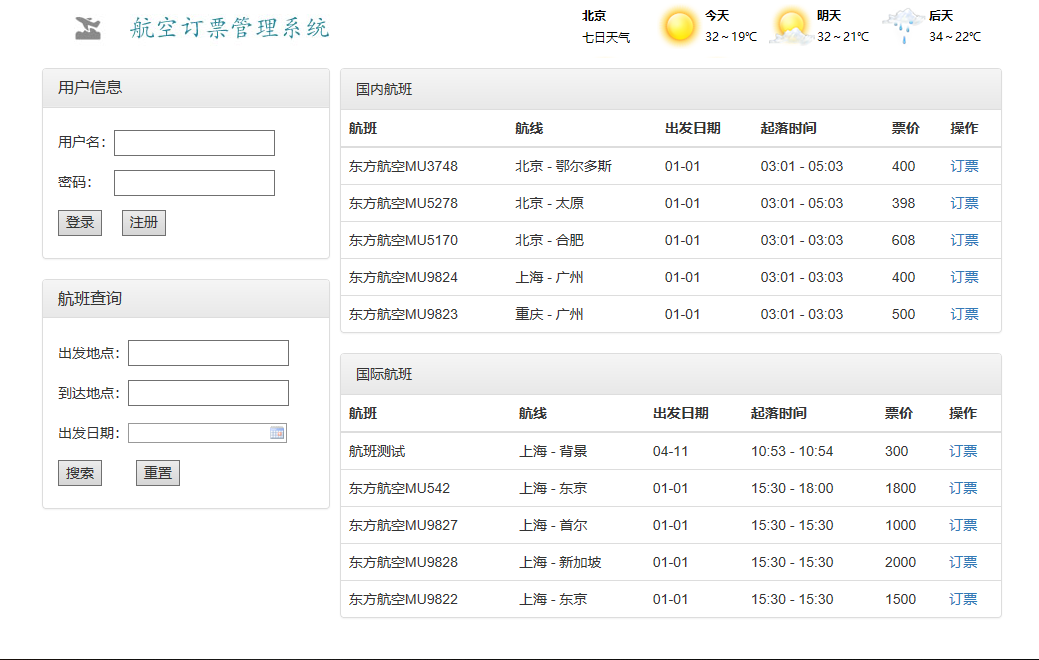Click the 北京 - 鄂尔多斯 route
The width and height of the screenshot is (1039, 660).
coord(563,166)
